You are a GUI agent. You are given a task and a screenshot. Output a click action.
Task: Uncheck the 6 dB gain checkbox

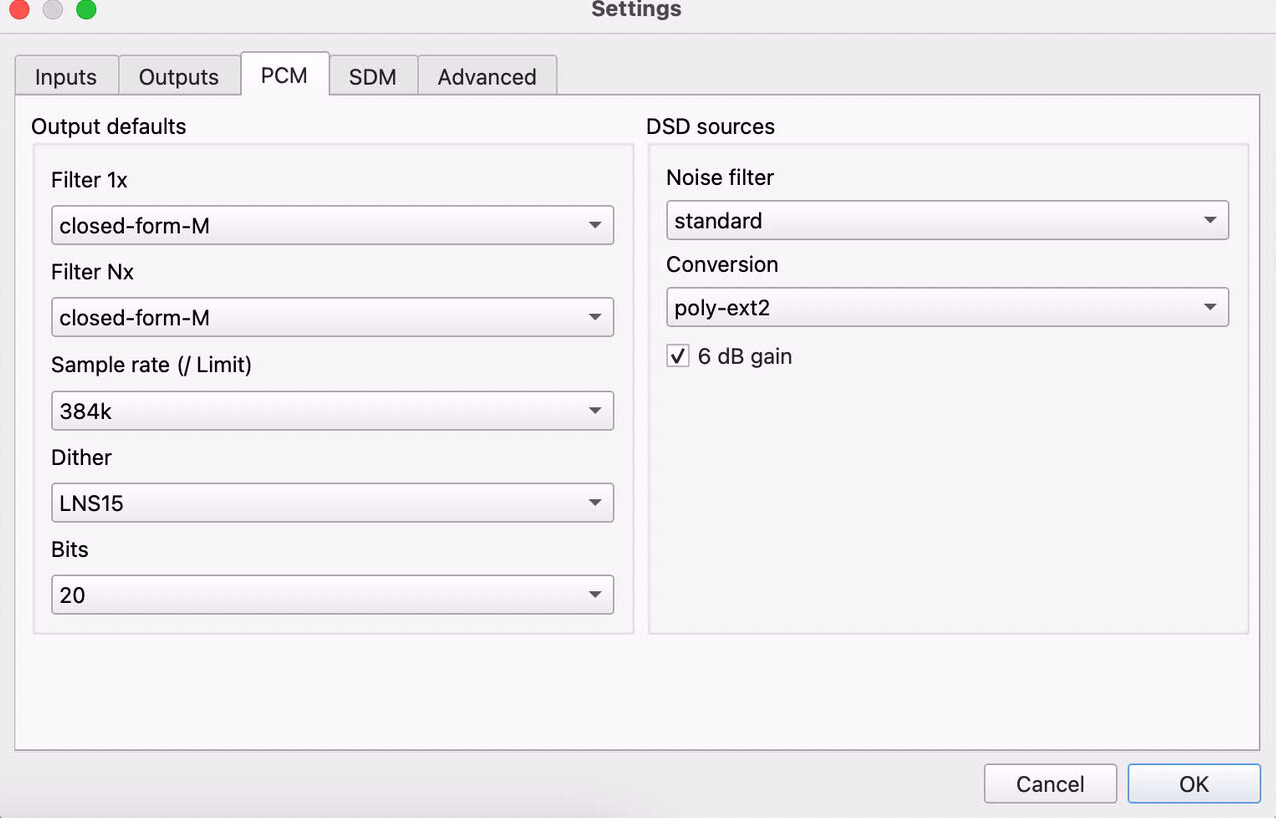(x=678, y=356)
